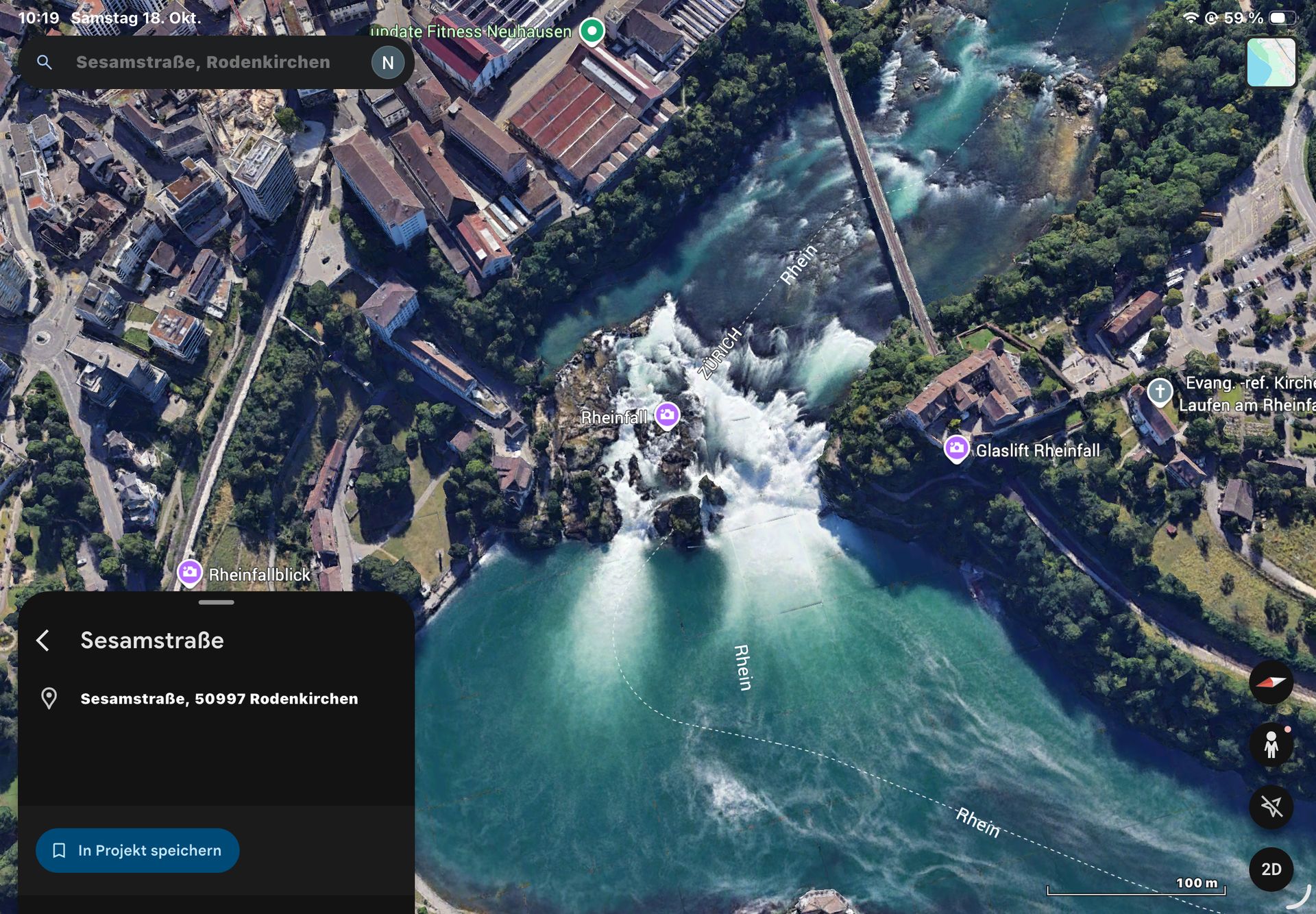Click the In Projekt speichern button
Viewport: 1316px width, 914px height.
pos(138,850)
